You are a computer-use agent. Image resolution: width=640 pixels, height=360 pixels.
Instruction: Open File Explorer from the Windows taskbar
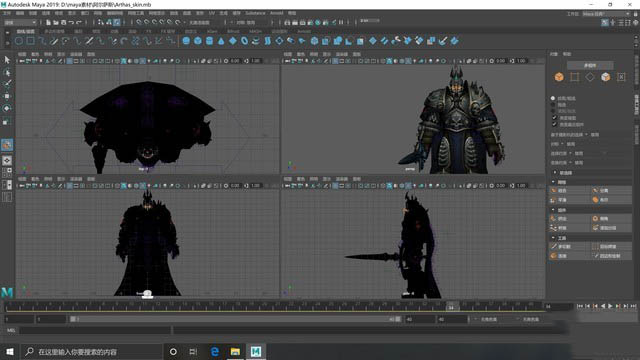point(235,351)
